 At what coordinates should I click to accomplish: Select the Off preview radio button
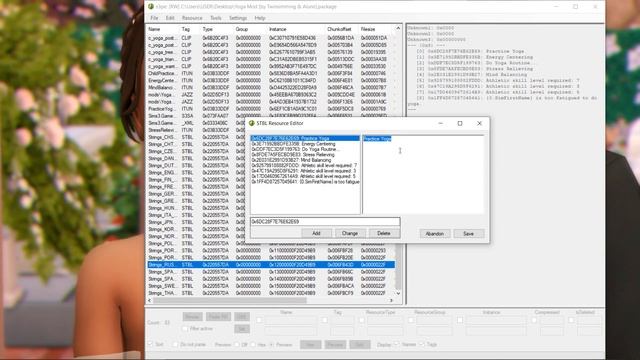[x=237, y=344]
